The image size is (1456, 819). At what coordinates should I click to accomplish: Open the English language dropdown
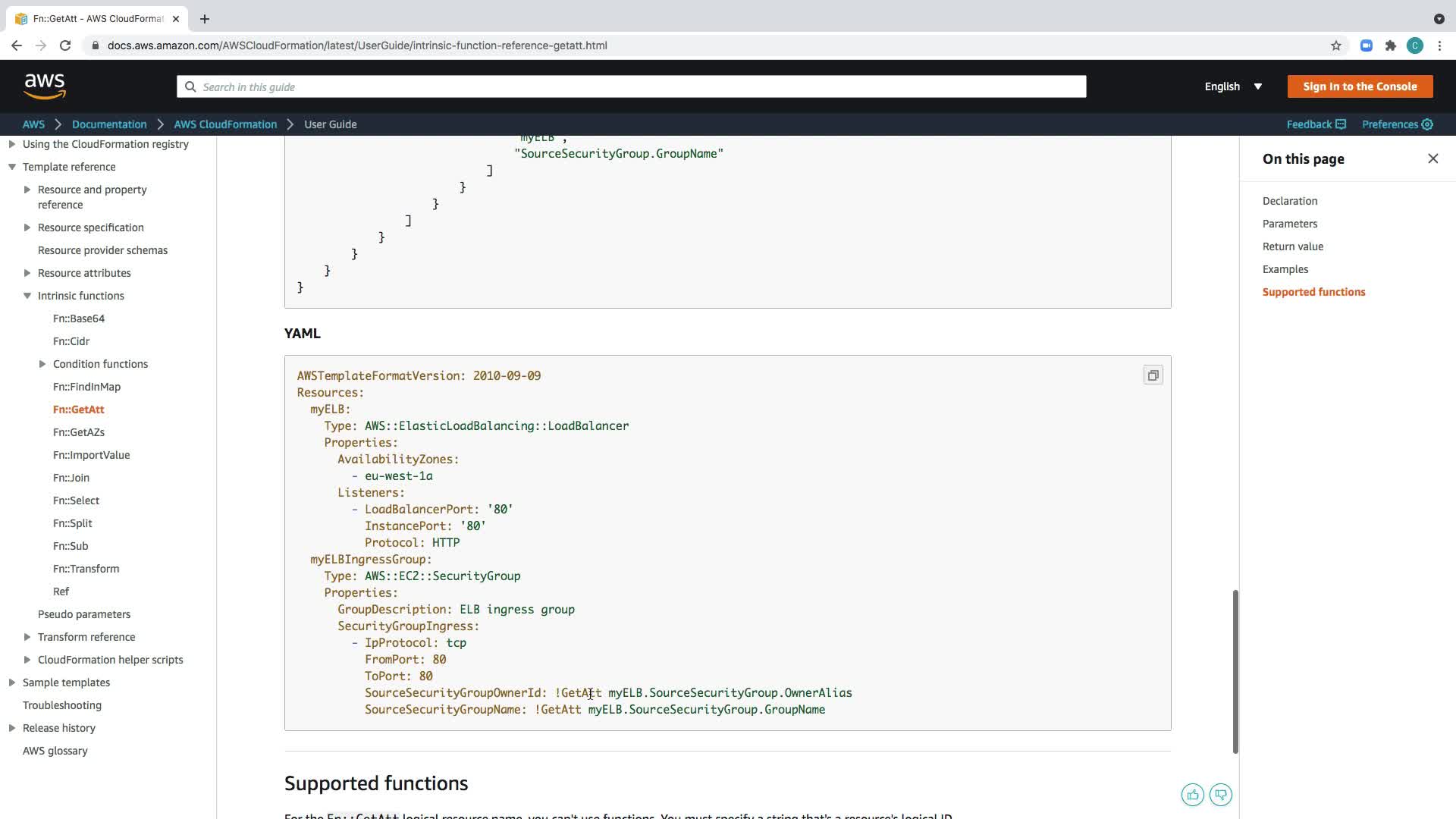1233,86
